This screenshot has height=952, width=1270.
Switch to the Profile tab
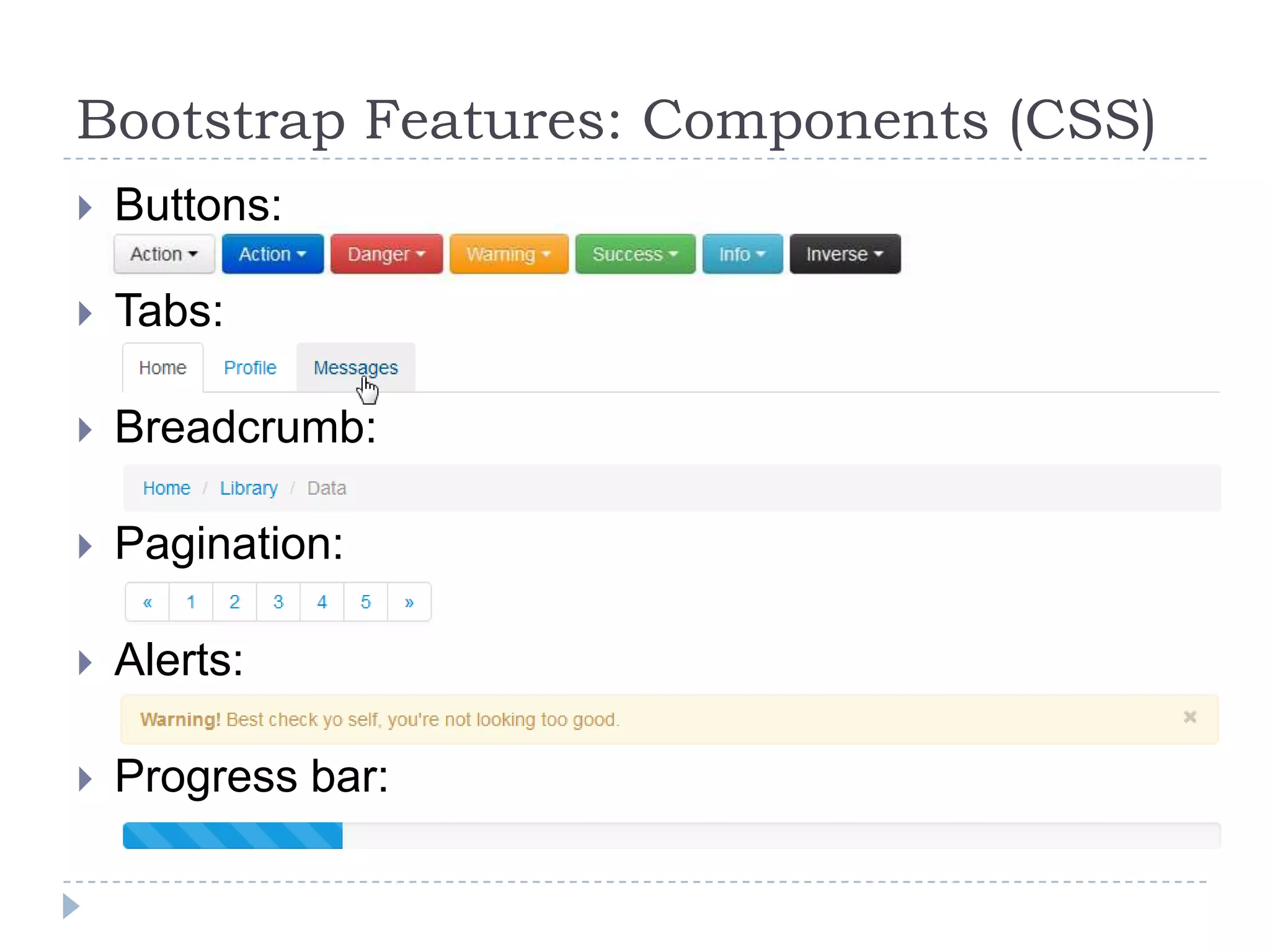point(250,368)
